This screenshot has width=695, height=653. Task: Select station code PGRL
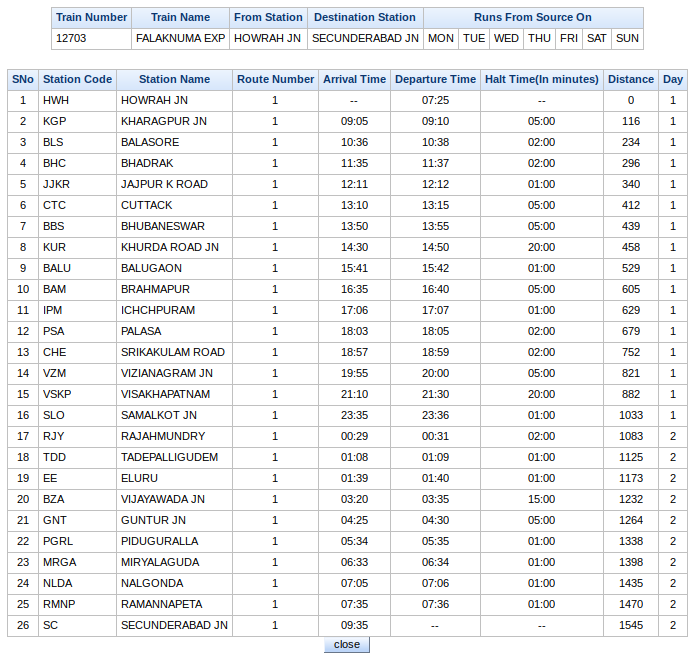(58, 541)
